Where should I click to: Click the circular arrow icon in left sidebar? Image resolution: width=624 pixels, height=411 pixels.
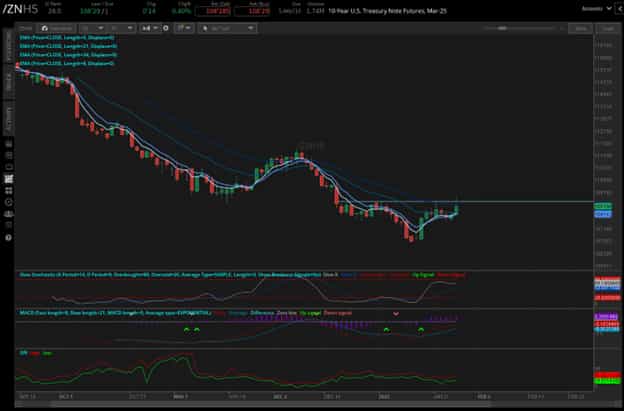pos(8,203)
